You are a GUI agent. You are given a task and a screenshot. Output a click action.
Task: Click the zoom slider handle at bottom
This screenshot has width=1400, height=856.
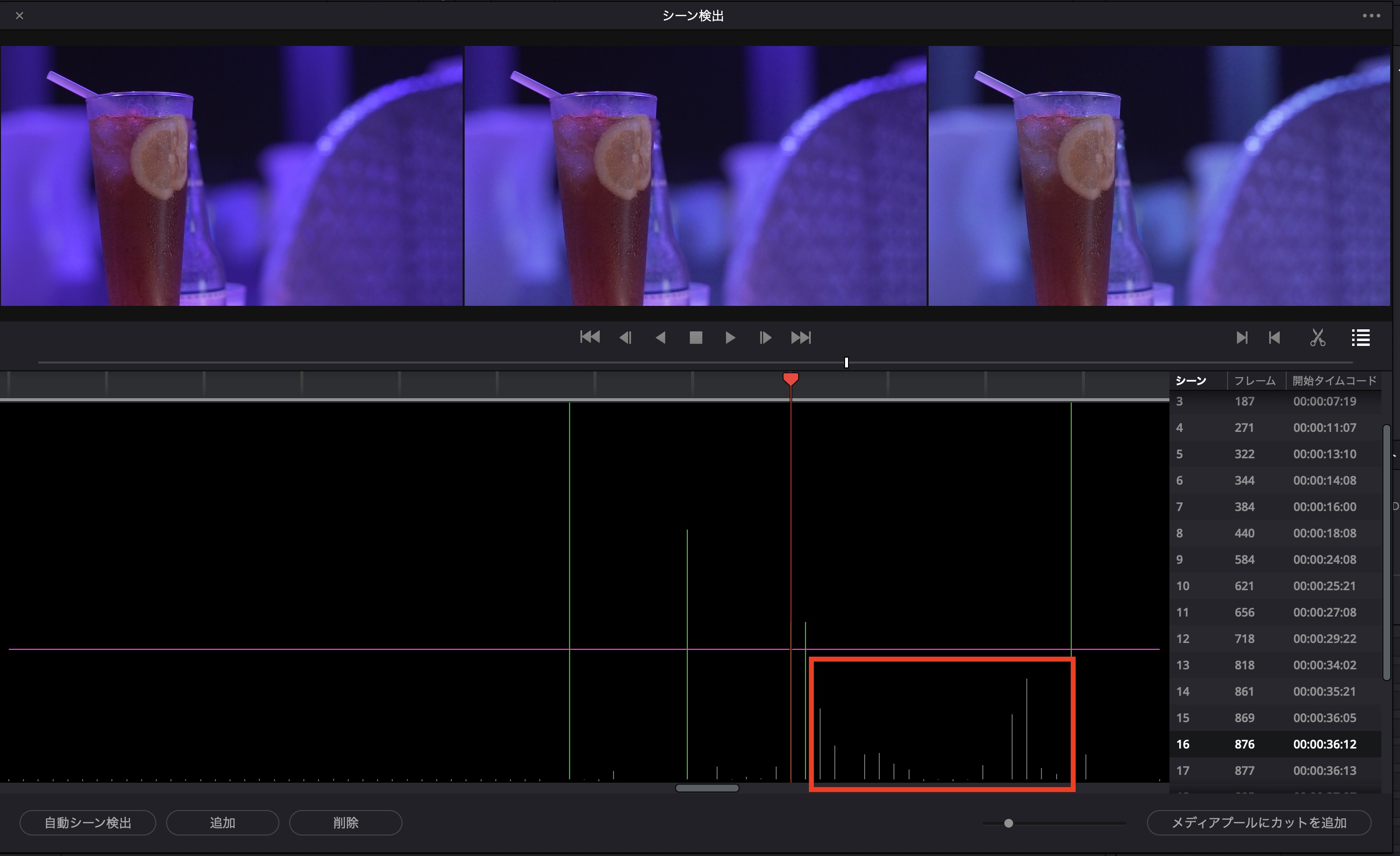pos(1009,823)
